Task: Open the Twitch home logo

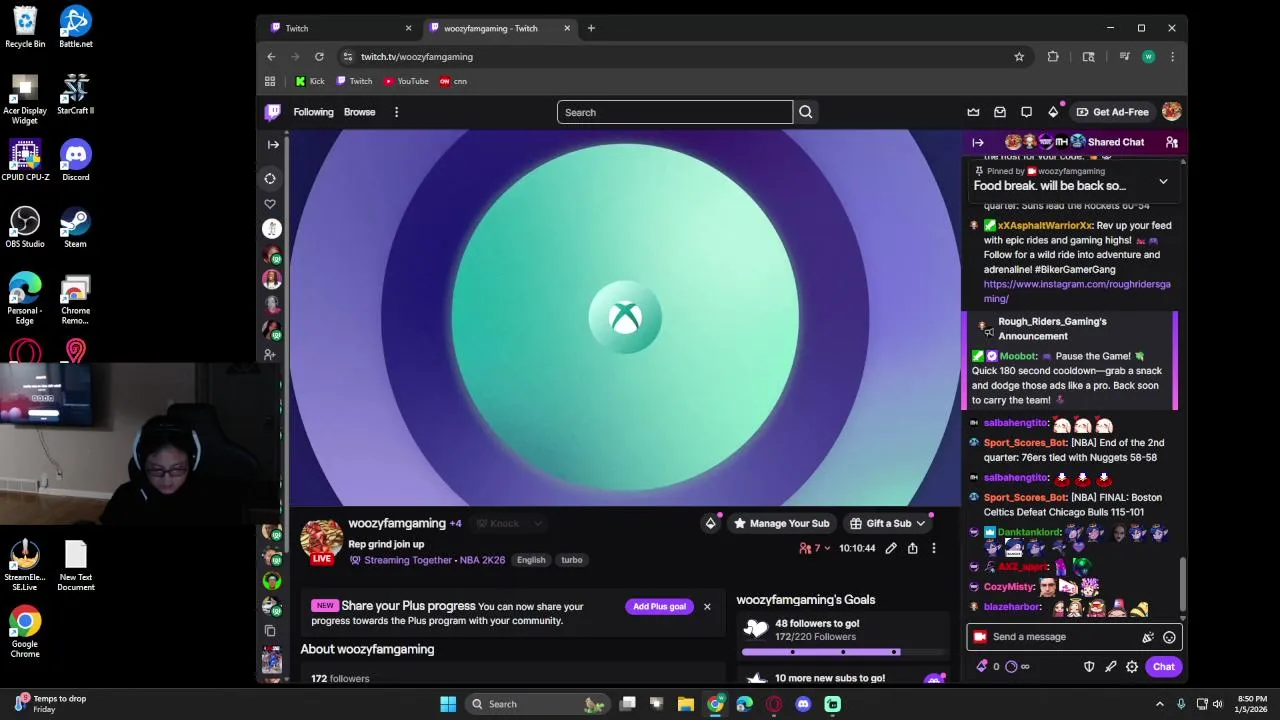Action: click(x=272, y=112)
